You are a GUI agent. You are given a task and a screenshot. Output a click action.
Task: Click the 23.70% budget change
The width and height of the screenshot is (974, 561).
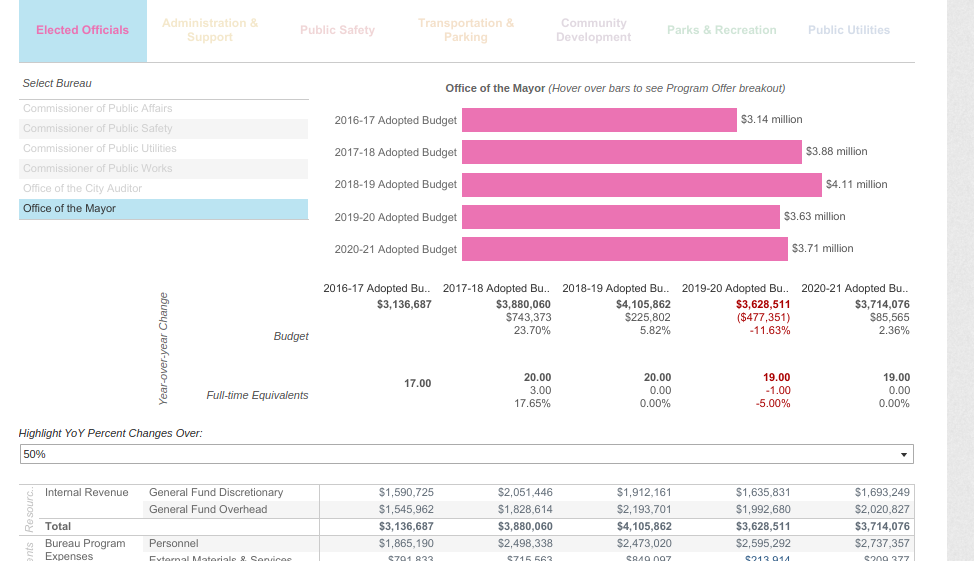[x=532, y=331]
